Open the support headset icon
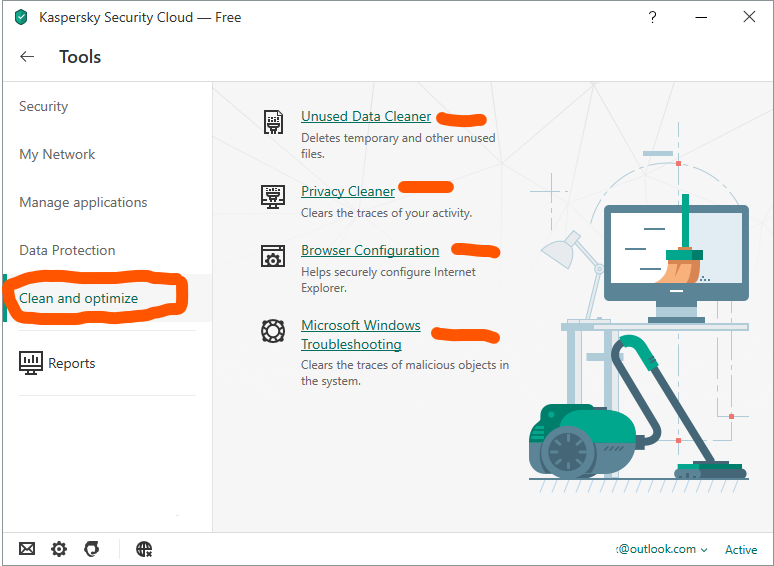 [x=91, y=548]
